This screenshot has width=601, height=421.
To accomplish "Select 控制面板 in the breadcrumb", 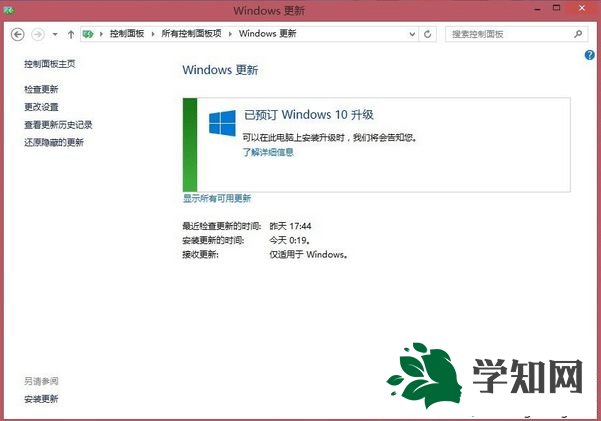I will pyautogui.click(x=127, y=34).
